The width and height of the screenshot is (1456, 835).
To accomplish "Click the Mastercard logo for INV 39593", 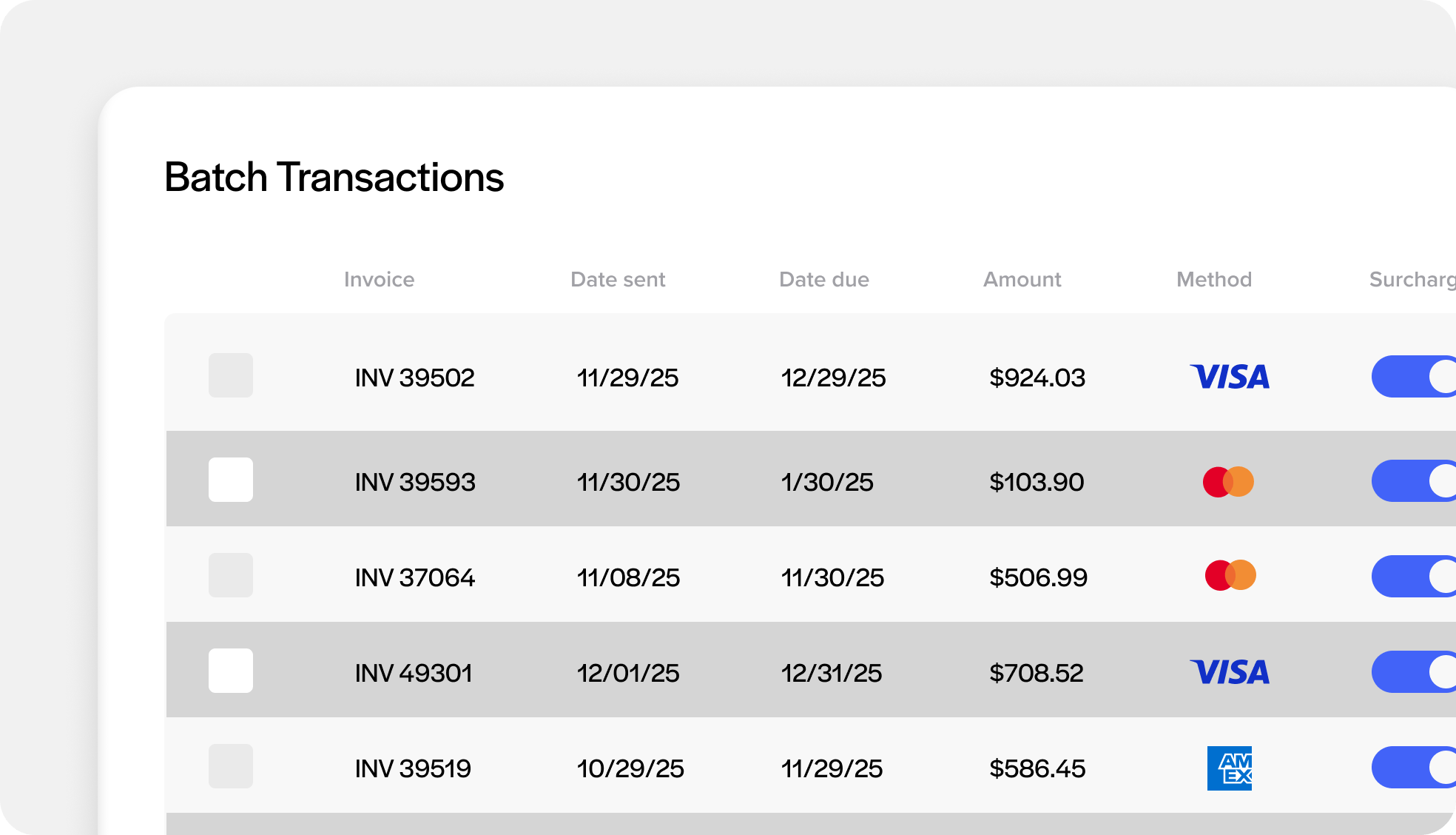I will (1228, 481).
